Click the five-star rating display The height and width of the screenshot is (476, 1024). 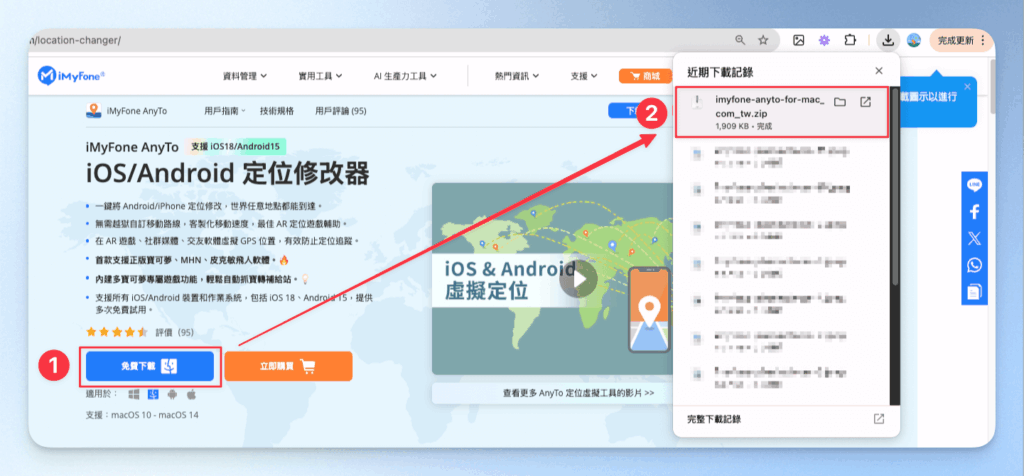click(x=117, y=332)
